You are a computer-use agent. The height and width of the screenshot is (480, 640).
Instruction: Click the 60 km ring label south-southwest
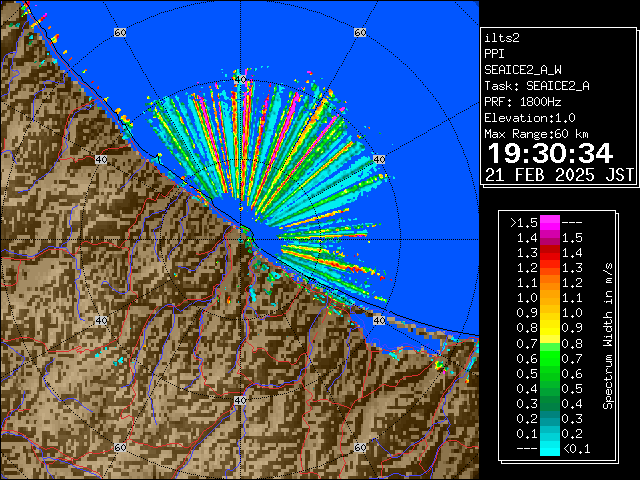(x=120, y=448)
